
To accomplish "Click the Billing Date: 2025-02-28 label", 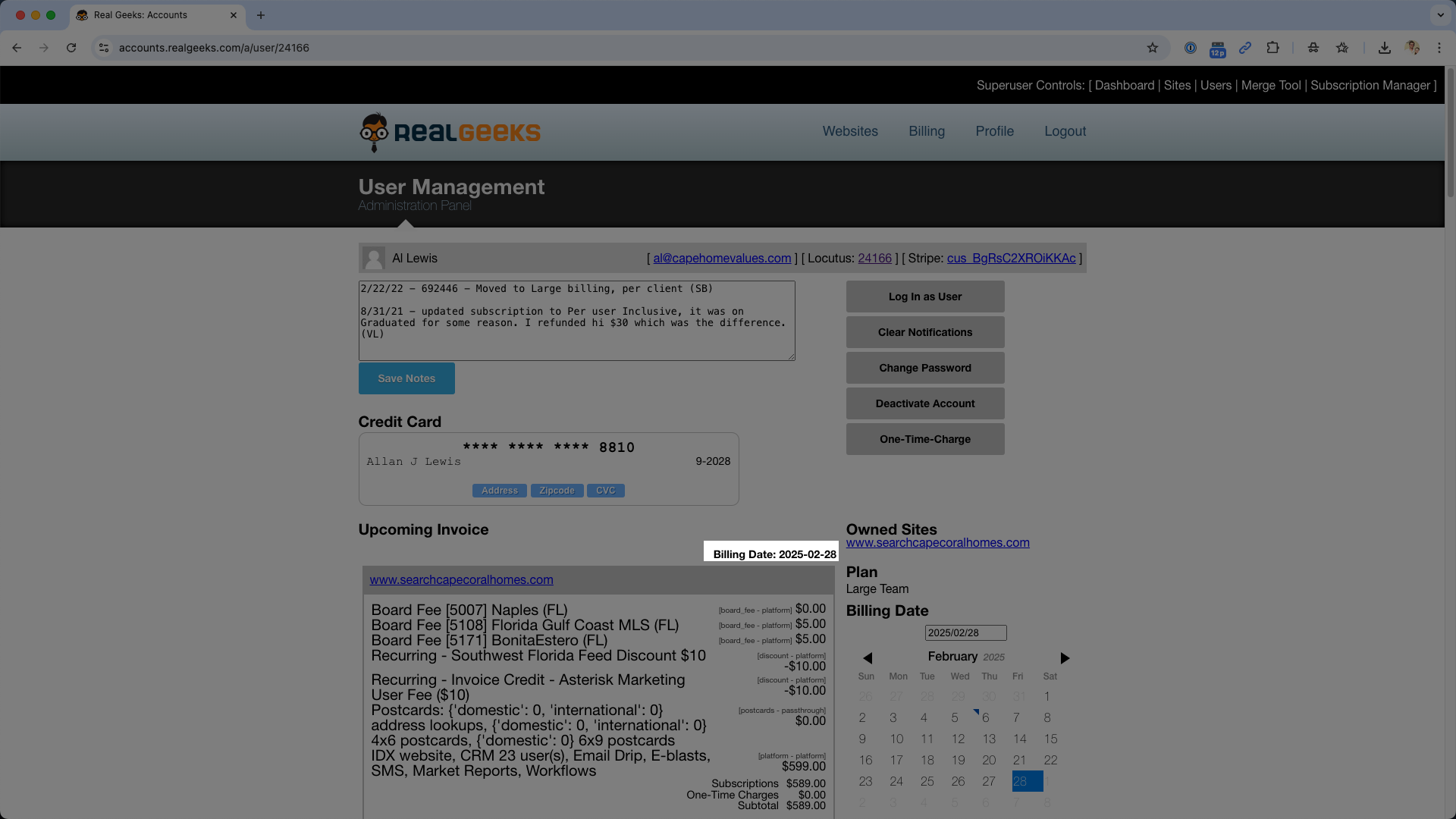I will coord(774,554).
